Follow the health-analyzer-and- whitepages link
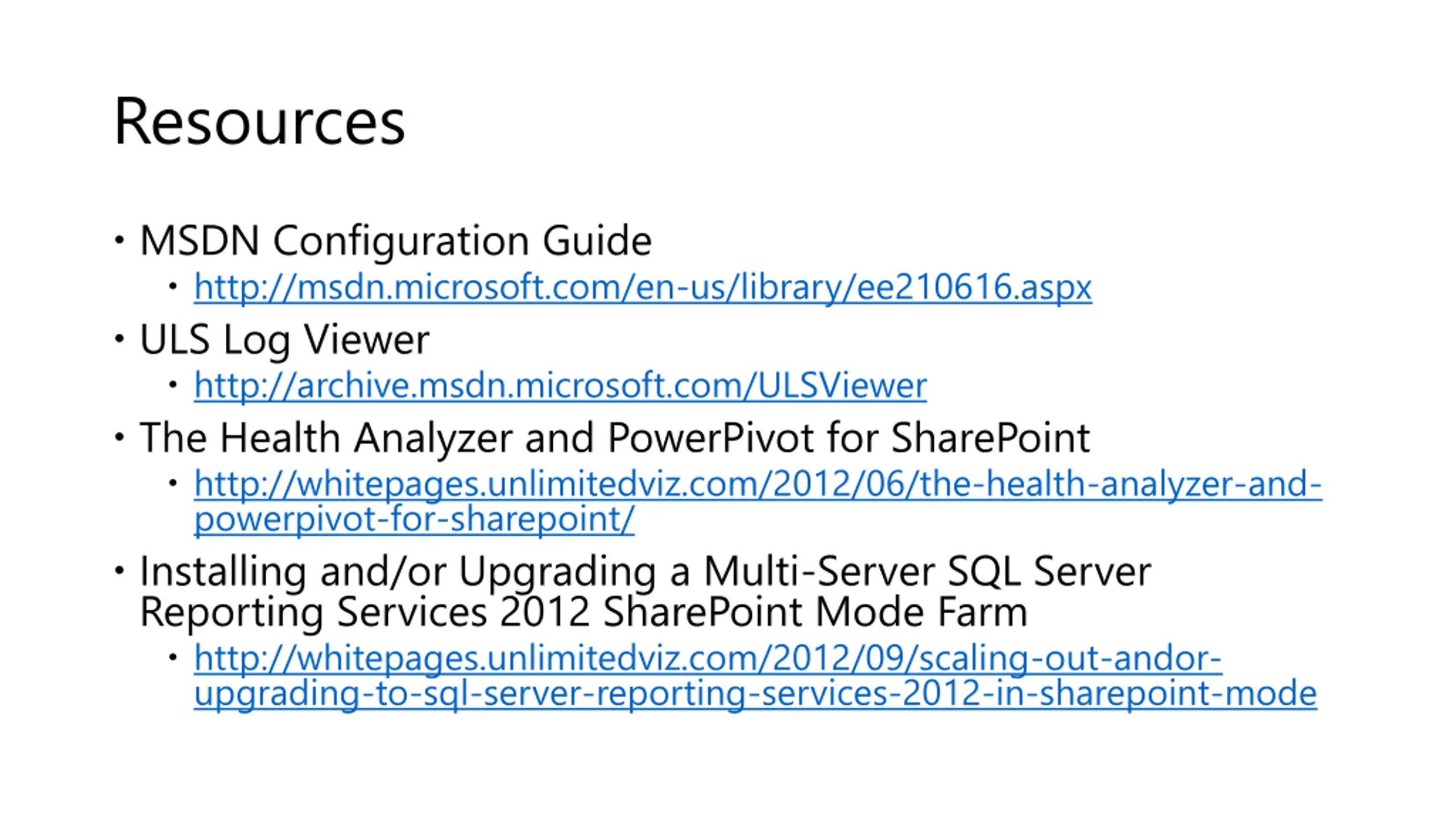The height and width of the screenshot is (819, 1456). [x=758, y=484]
